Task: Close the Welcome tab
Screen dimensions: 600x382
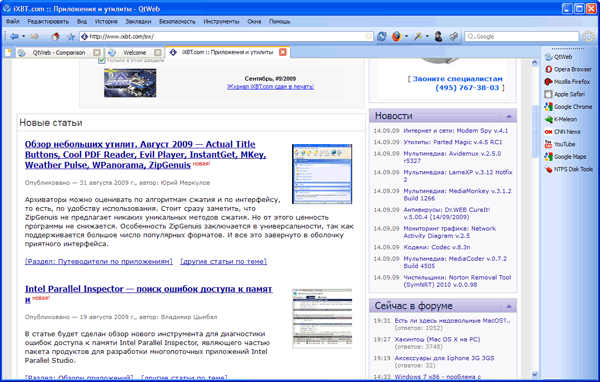Action: point(158,52)
